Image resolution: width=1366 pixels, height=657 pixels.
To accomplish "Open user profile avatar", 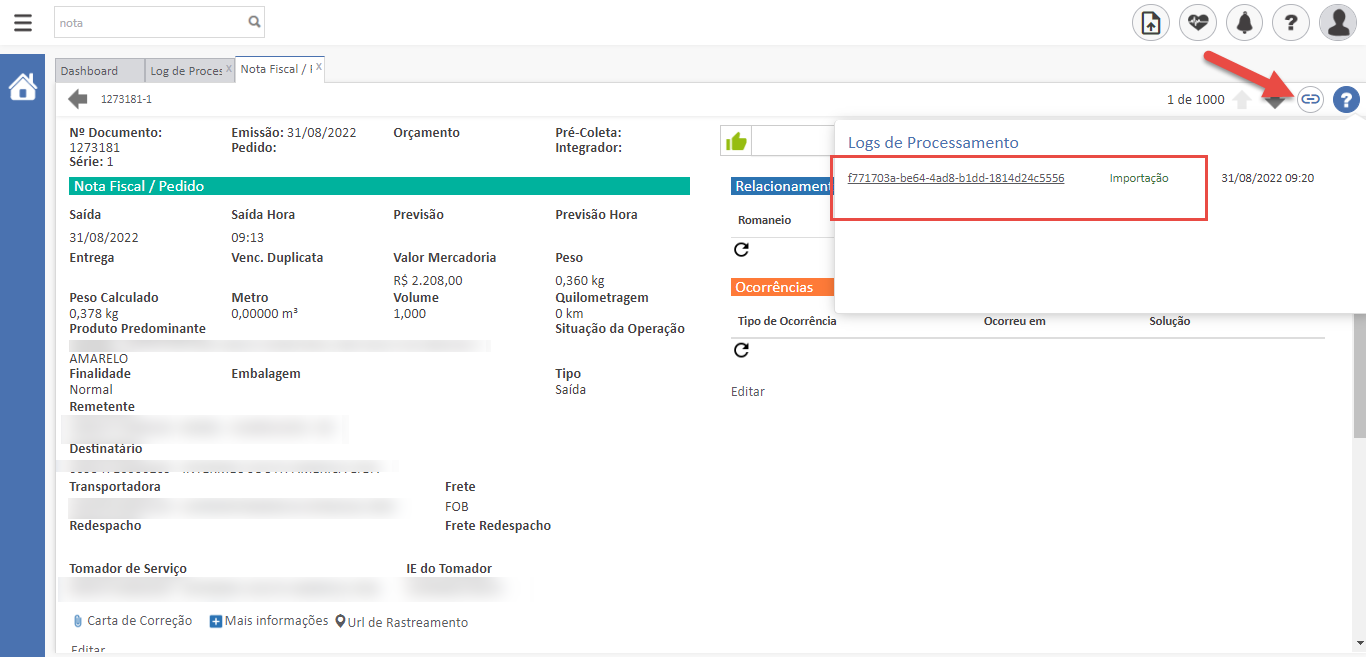I will [x=1337, y=22].
